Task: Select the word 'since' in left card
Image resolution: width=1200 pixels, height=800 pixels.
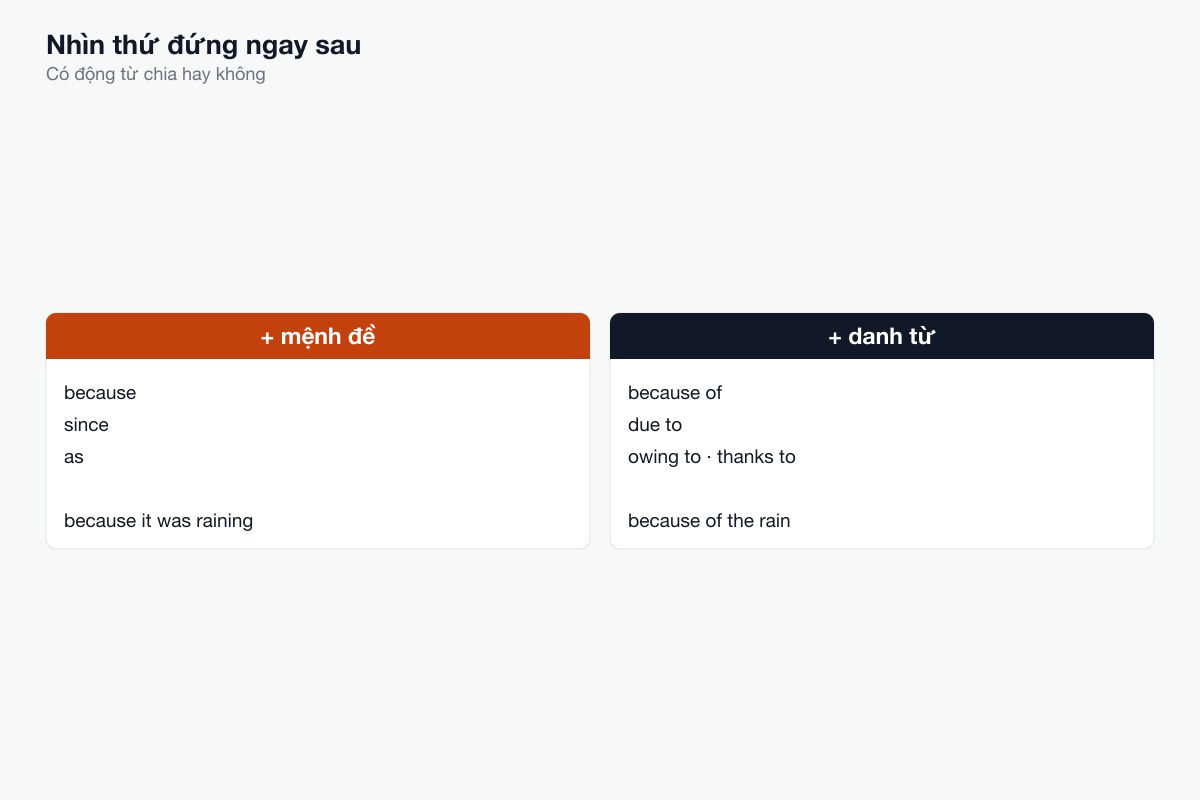Action: click(x=86, y=425)
